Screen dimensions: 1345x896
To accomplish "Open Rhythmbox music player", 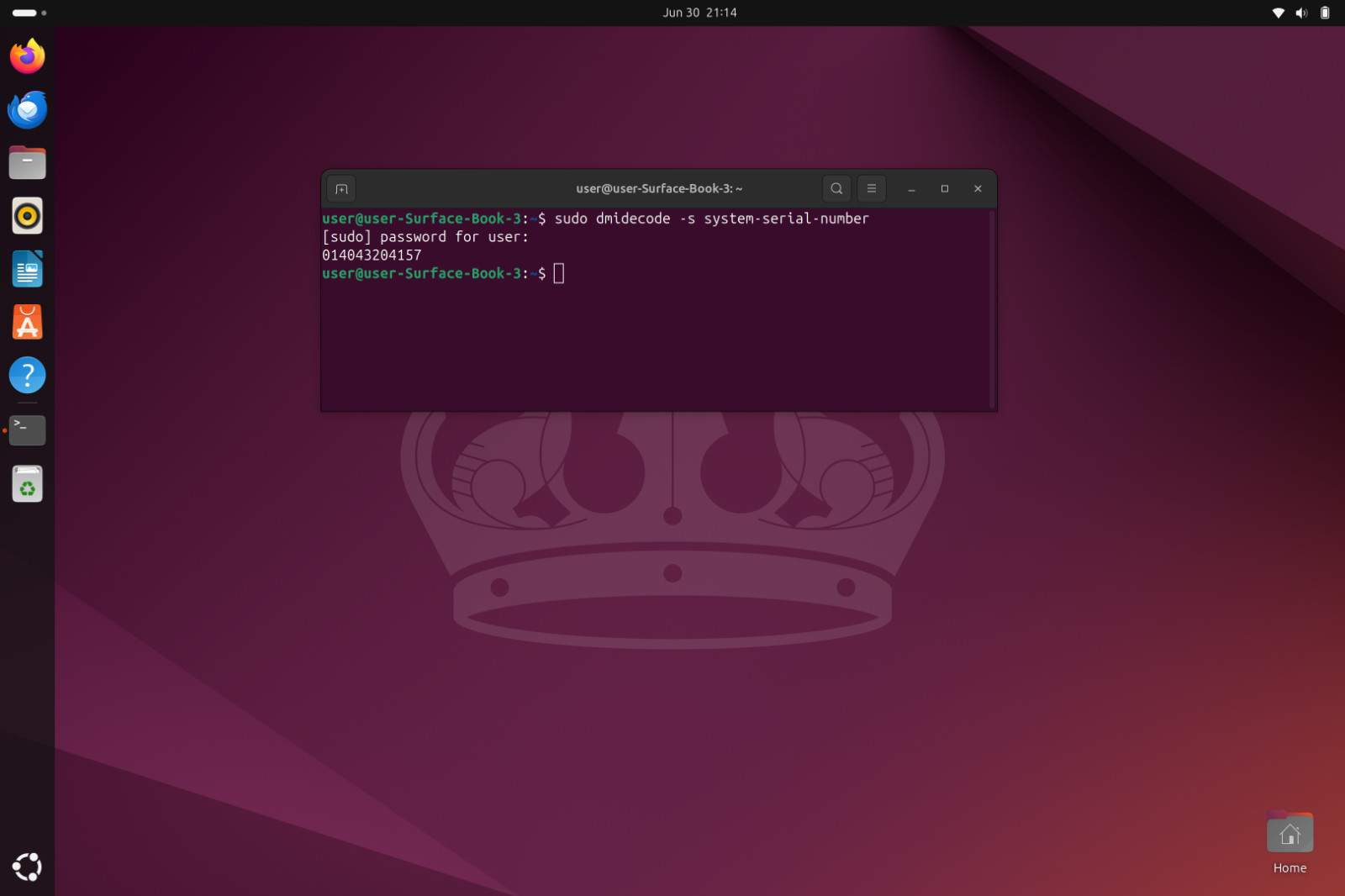I will click(x=27, y=216).
